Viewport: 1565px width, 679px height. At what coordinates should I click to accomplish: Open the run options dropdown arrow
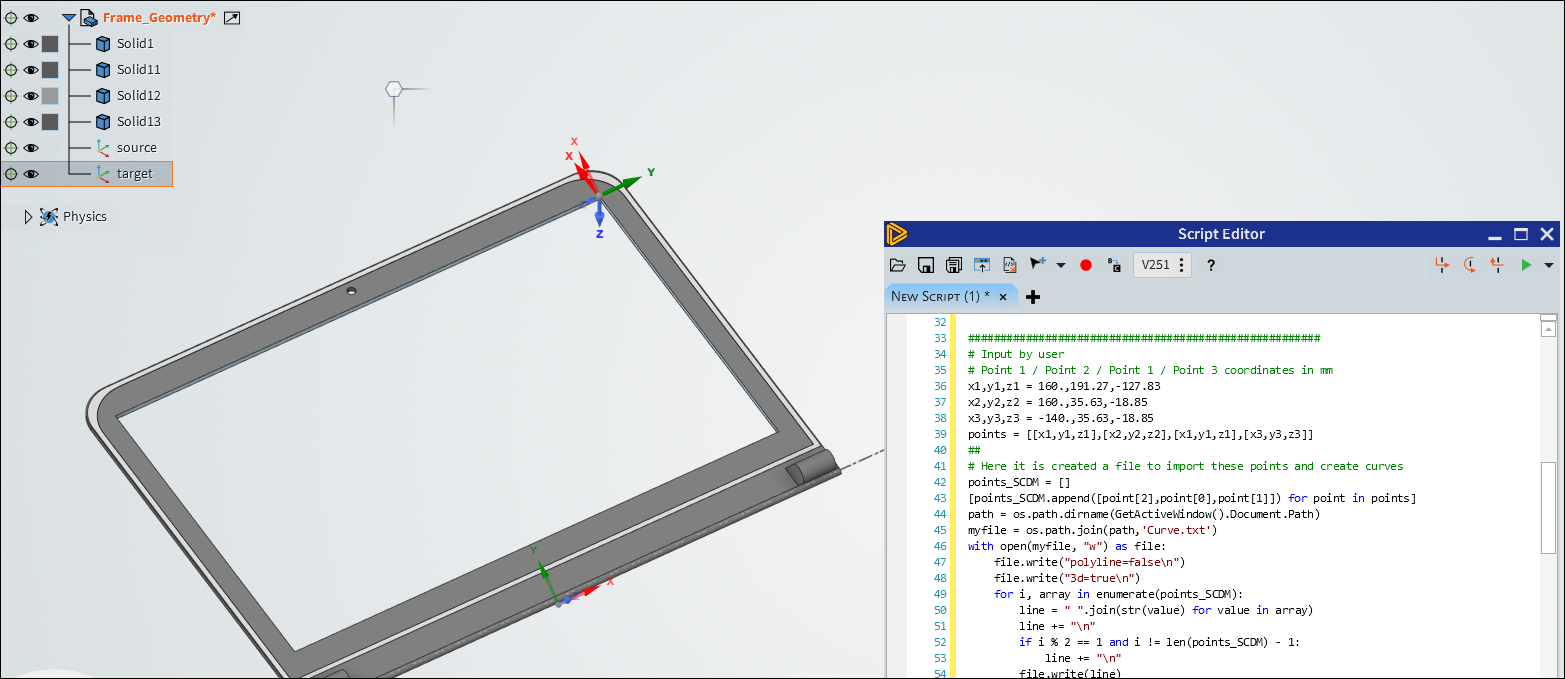click(x=1549, y=266)
